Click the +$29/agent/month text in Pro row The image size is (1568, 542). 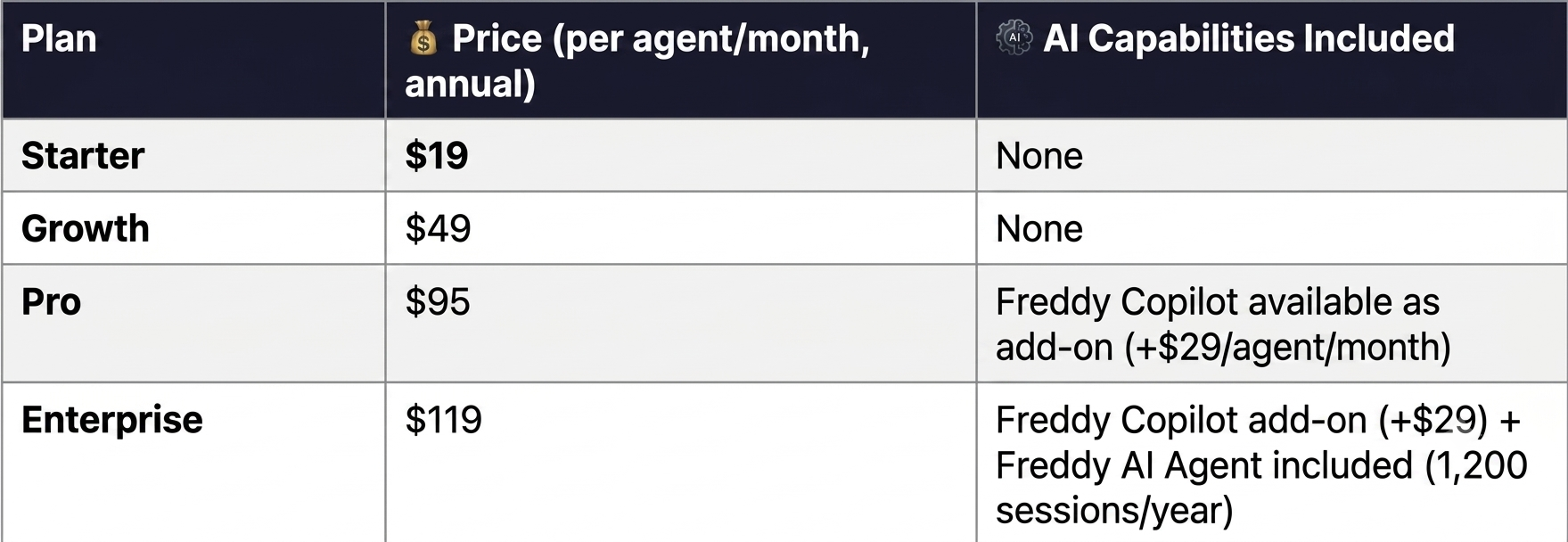click(x=1287, y=348)
